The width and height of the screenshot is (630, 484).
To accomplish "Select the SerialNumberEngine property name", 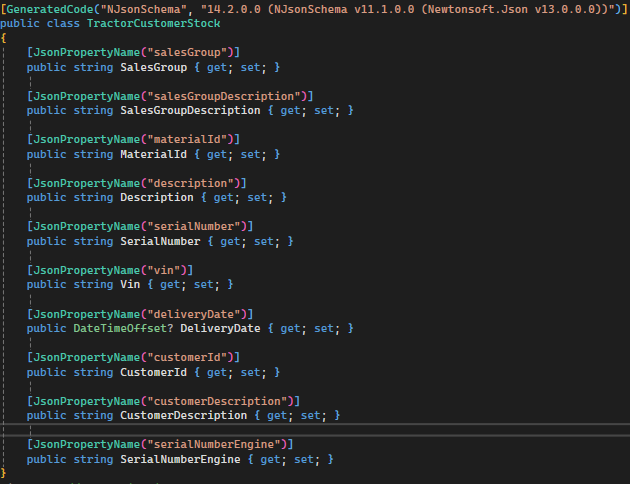I will click(x=180, y=459).
